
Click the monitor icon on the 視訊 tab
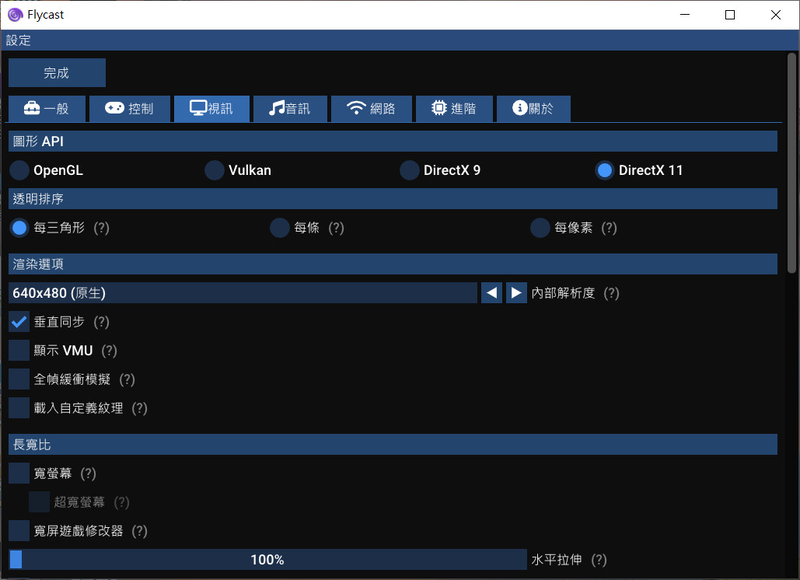[198, 108]
